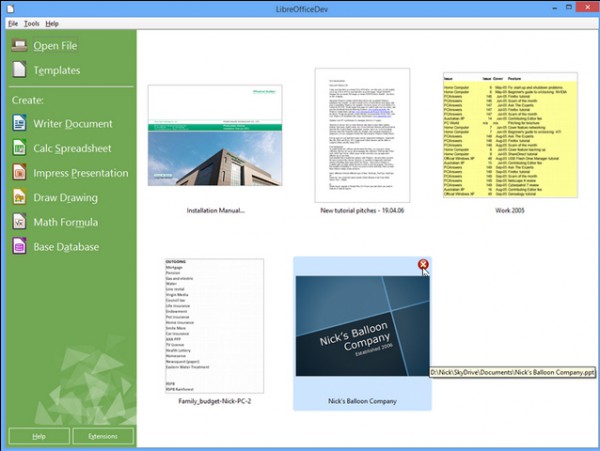Click the 'Nick's Balloon Company' caption
This screenshot has width=600, height=451.
(x=362, y=401)
